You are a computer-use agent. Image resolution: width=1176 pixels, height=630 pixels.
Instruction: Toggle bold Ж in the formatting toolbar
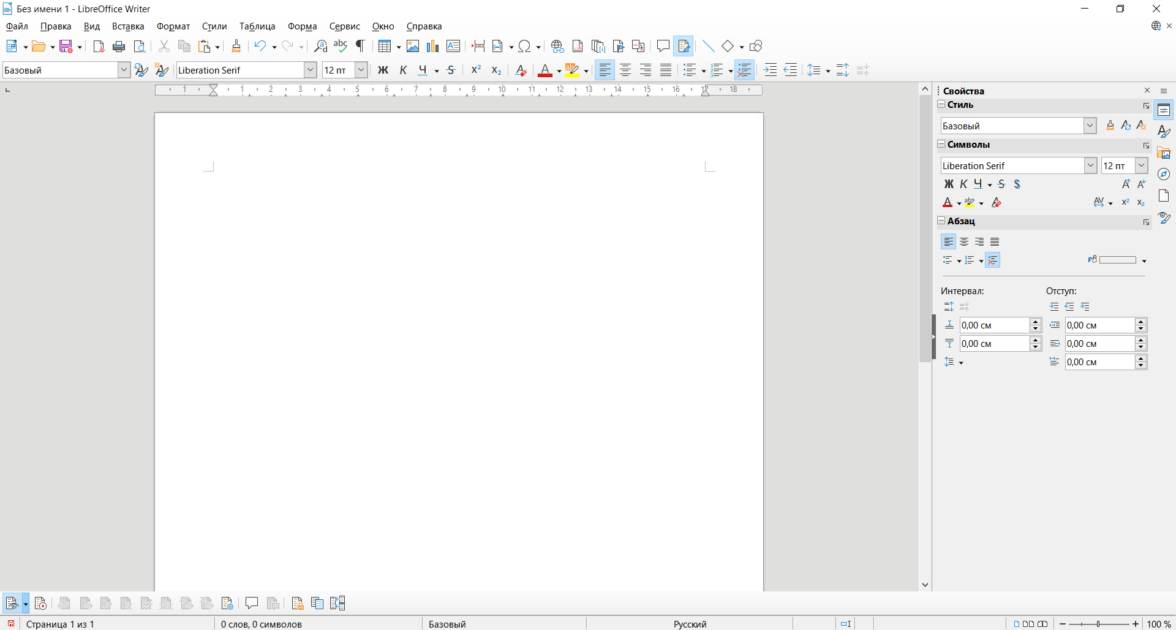coord(382,70)
